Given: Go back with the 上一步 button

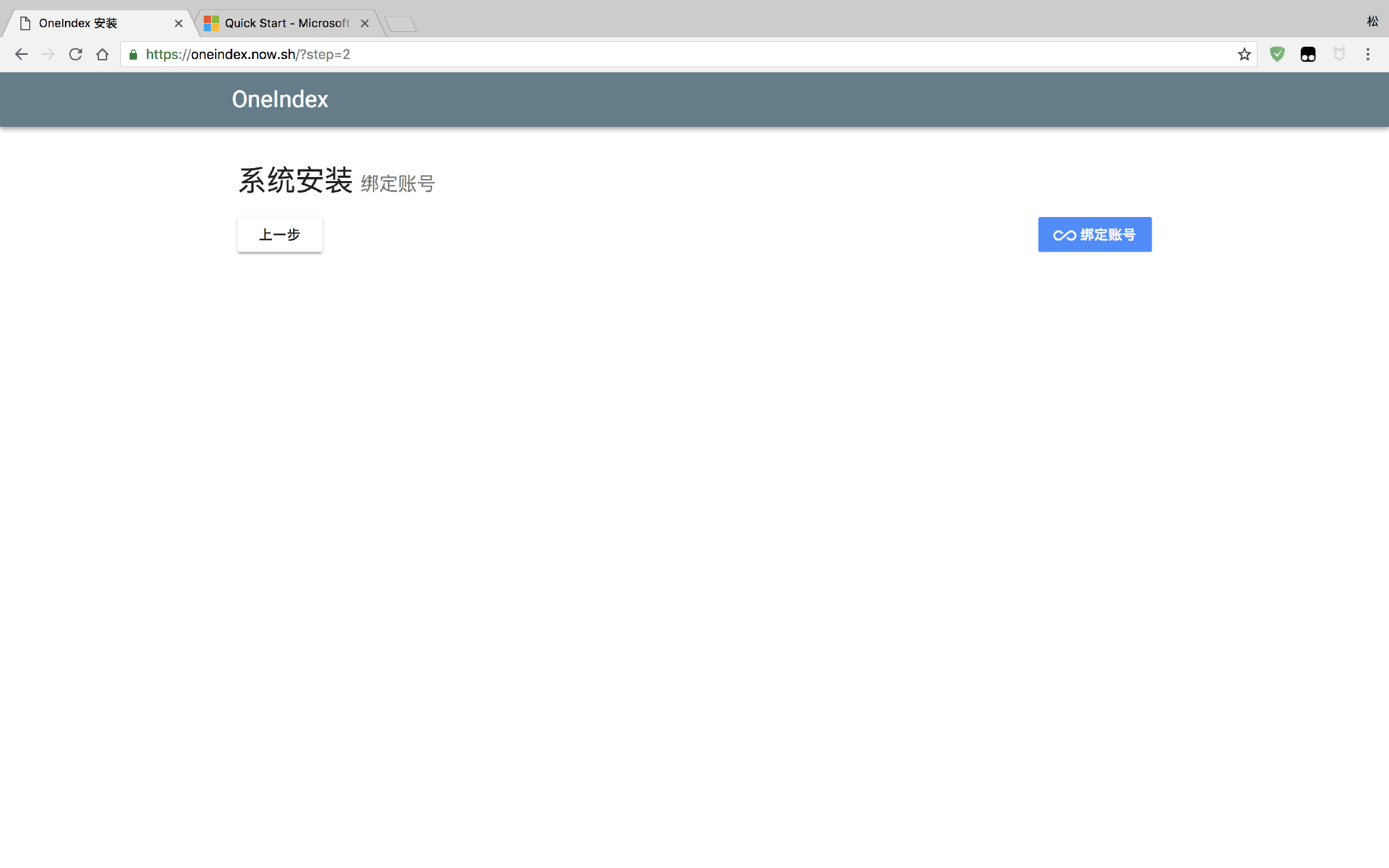Looking at the screenshot, I should tap(279, 235).
